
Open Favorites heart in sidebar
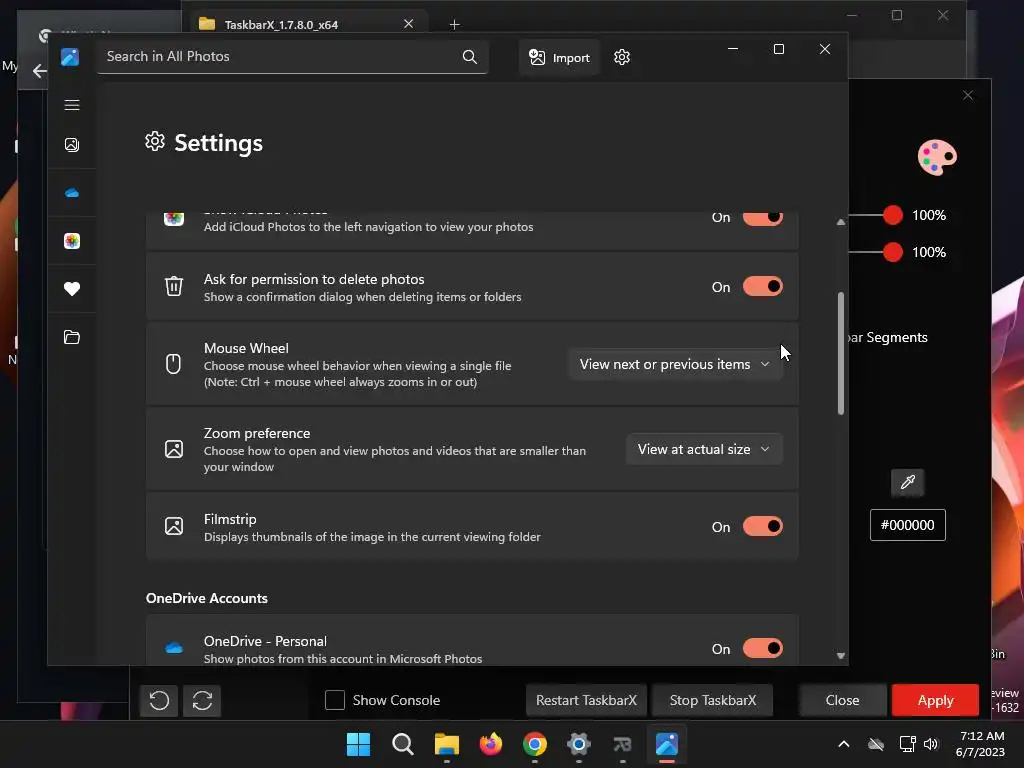coord(72,289)
